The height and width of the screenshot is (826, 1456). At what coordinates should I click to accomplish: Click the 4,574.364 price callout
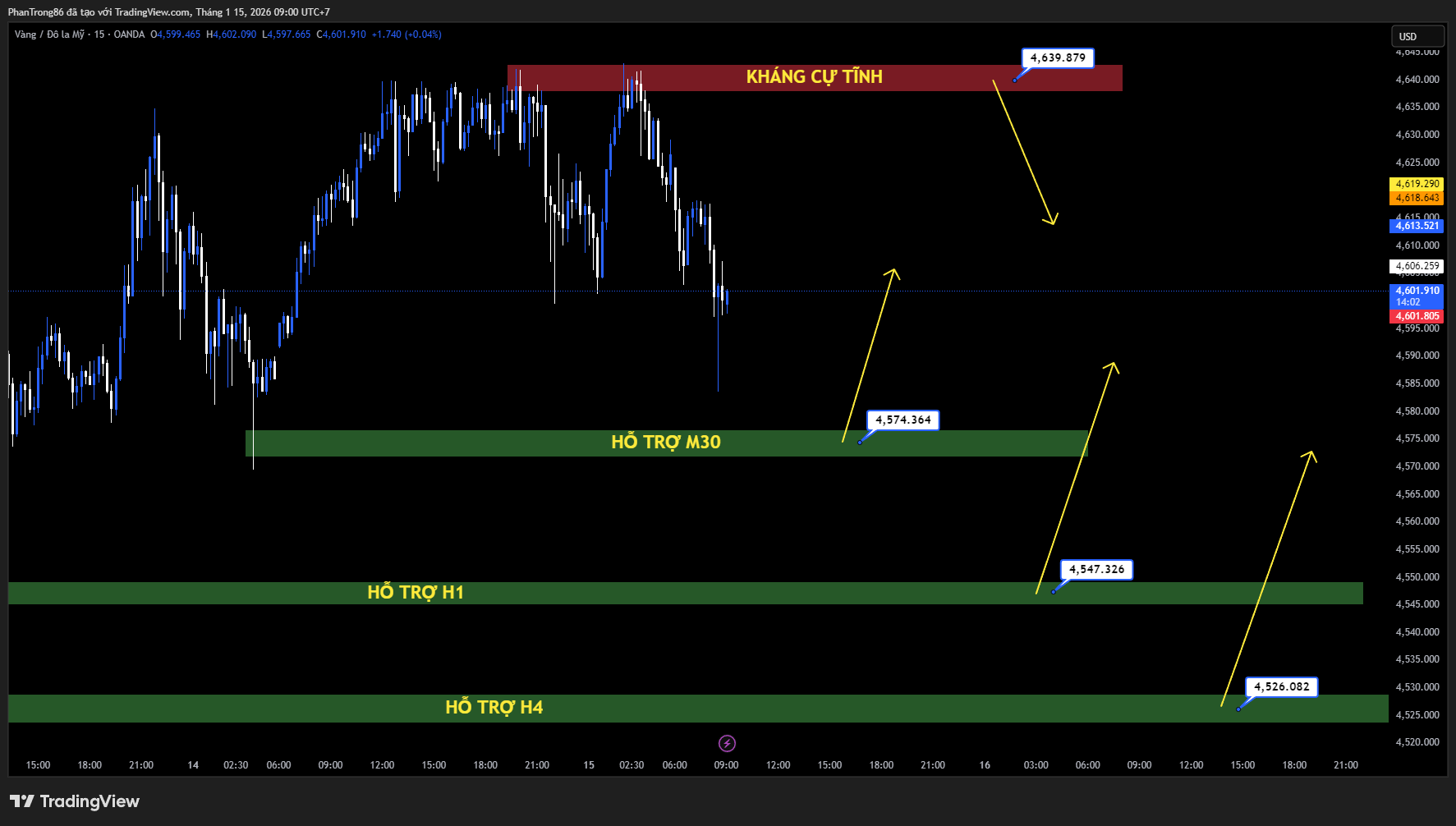coord(903,420)
